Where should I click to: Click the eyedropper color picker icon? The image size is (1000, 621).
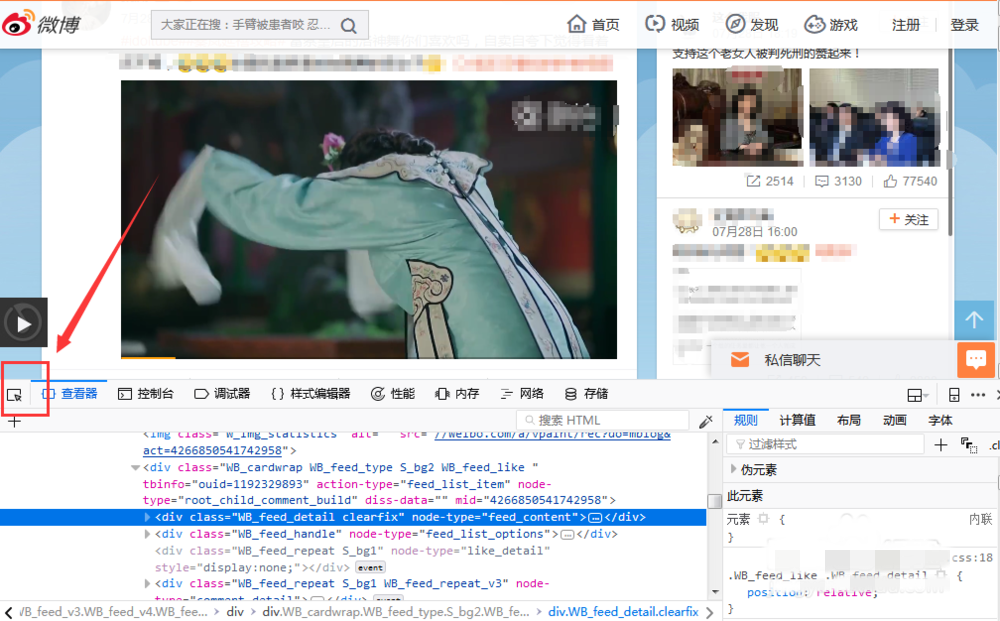tap(707, 421)
